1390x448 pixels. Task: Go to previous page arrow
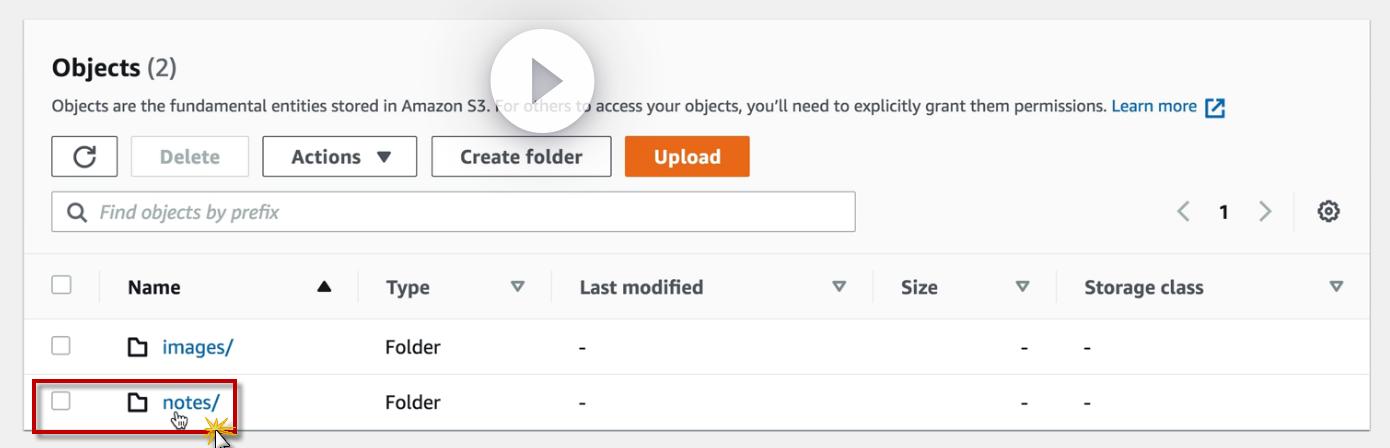(1183, 211)
